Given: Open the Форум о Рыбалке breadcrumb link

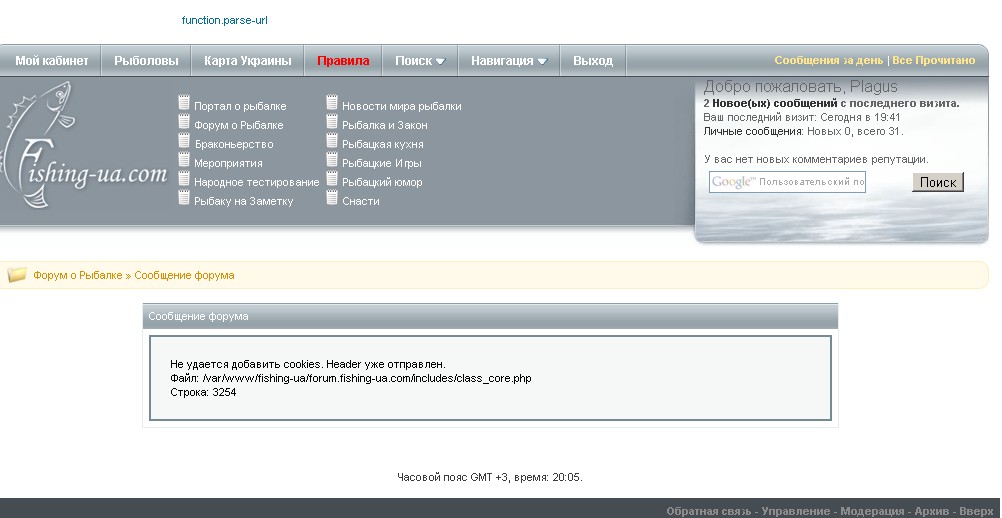Looking at the screenshot, I should coord(78,275).
